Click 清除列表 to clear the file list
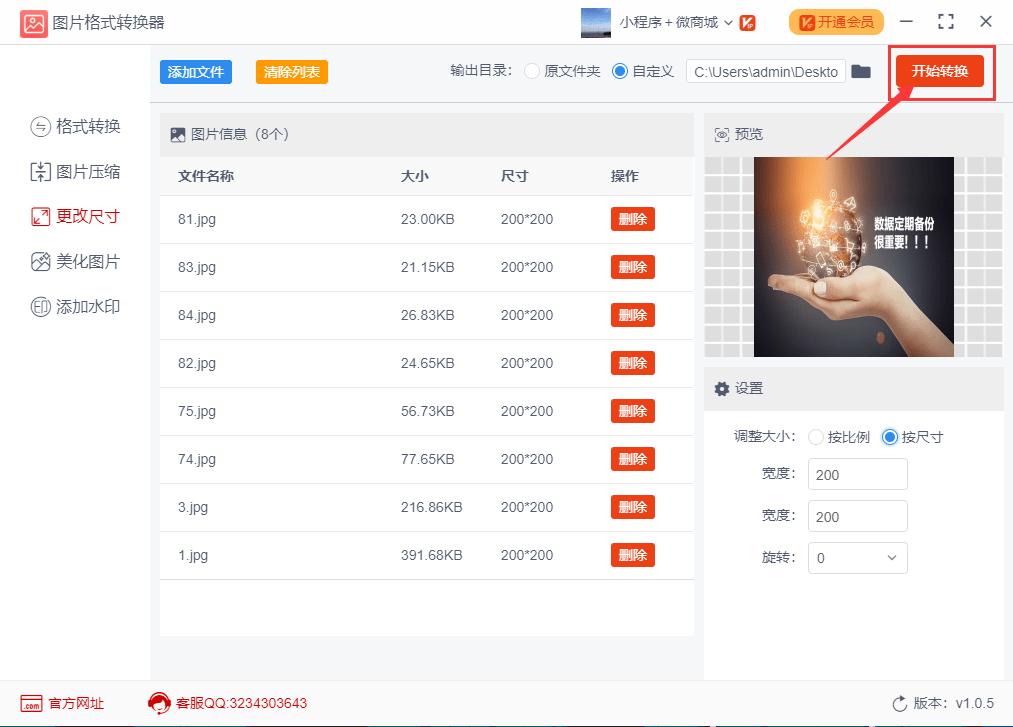This screenshot has width=1013, height=727. 291,71
